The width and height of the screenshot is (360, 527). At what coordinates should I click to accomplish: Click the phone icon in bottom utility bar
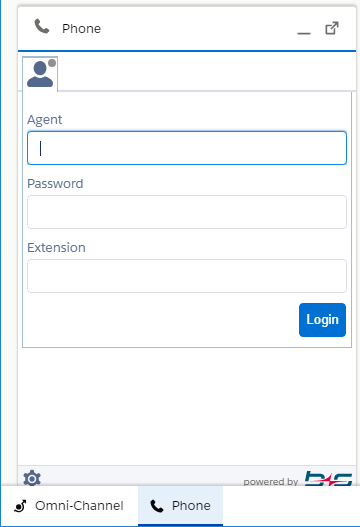click(x=157, y=506)
